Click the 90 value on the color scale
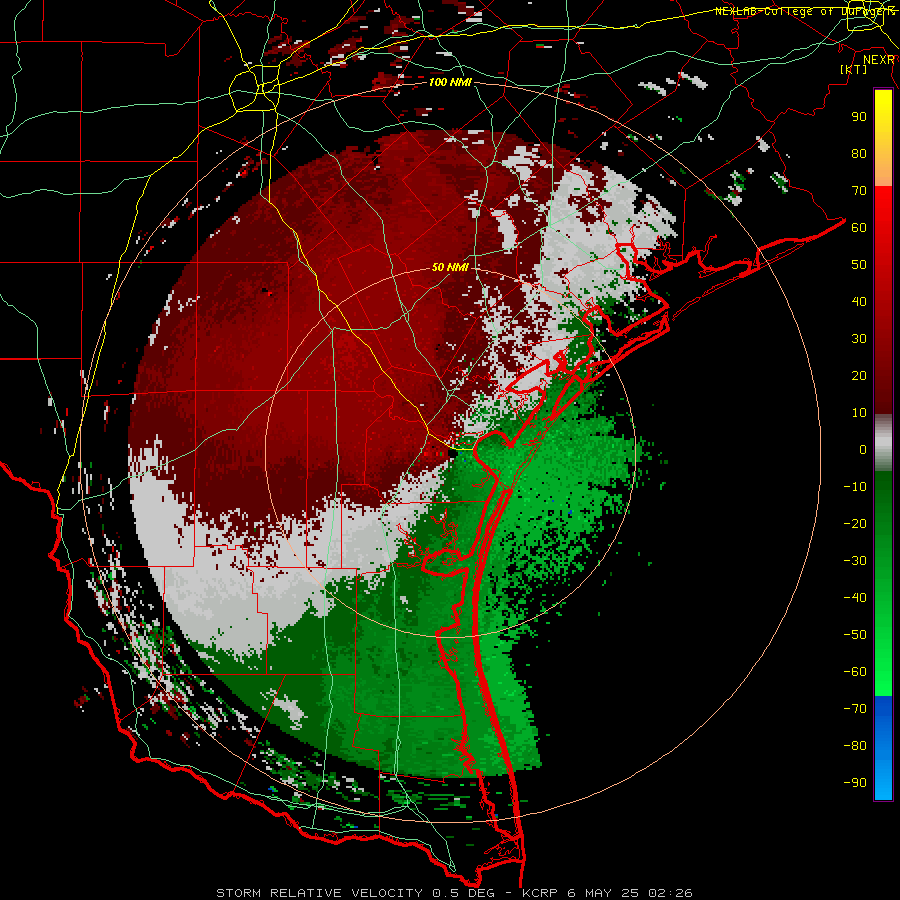Viewport: 900px width, 900px height. coord(859,117)
